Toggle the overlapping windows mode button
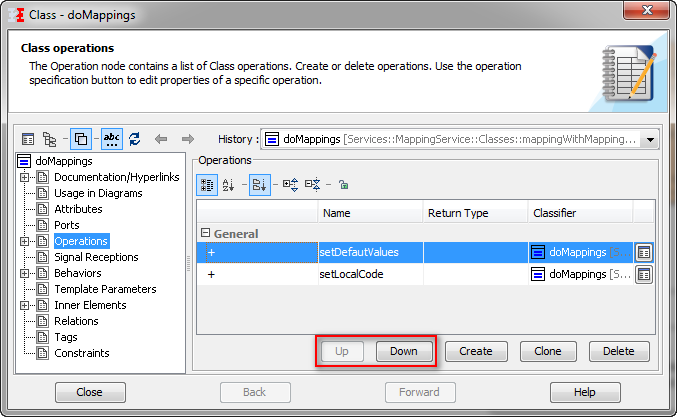677x417 pixels. click(x=81, y=139)
